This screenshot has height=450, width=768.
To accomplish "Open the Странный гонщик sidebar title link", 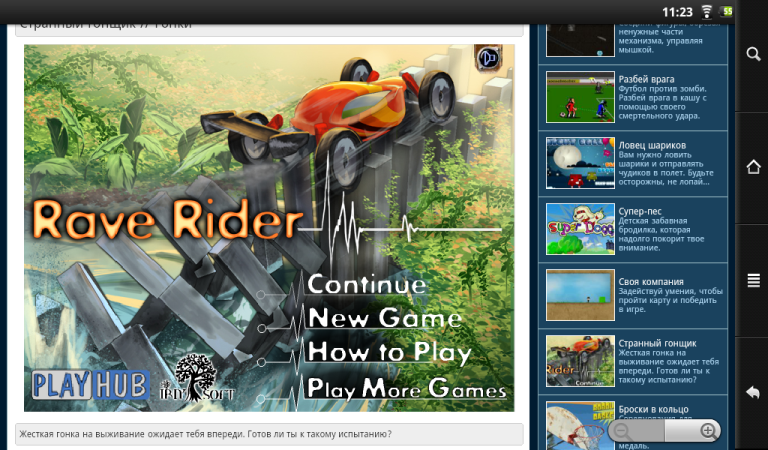I will (x=657, y=343).
